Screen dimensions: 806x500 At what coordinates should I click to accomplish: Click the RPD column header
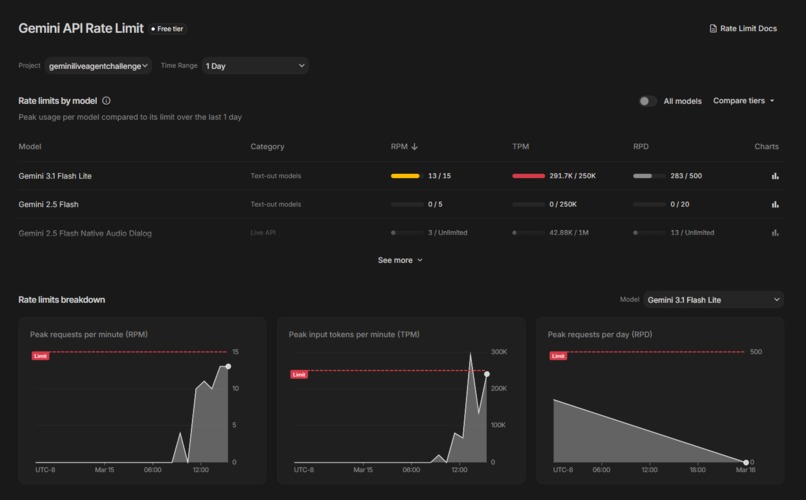[x=640, y=146]
